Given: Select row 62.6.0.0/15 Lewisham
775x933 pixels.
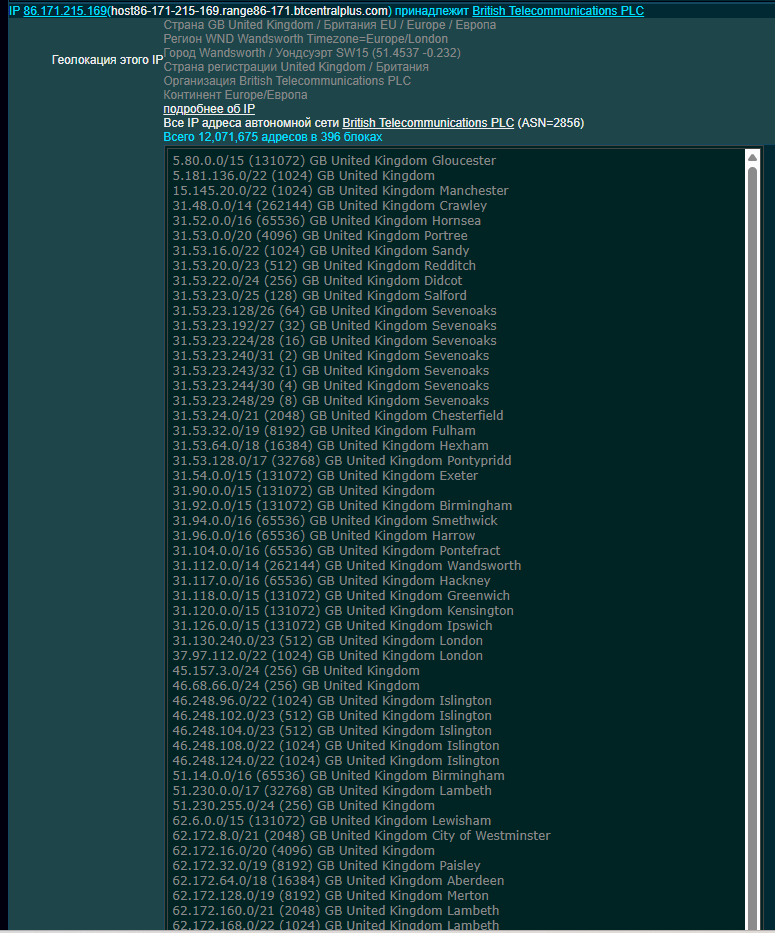Looking at the screenshot, I should (x=332, y=821).
